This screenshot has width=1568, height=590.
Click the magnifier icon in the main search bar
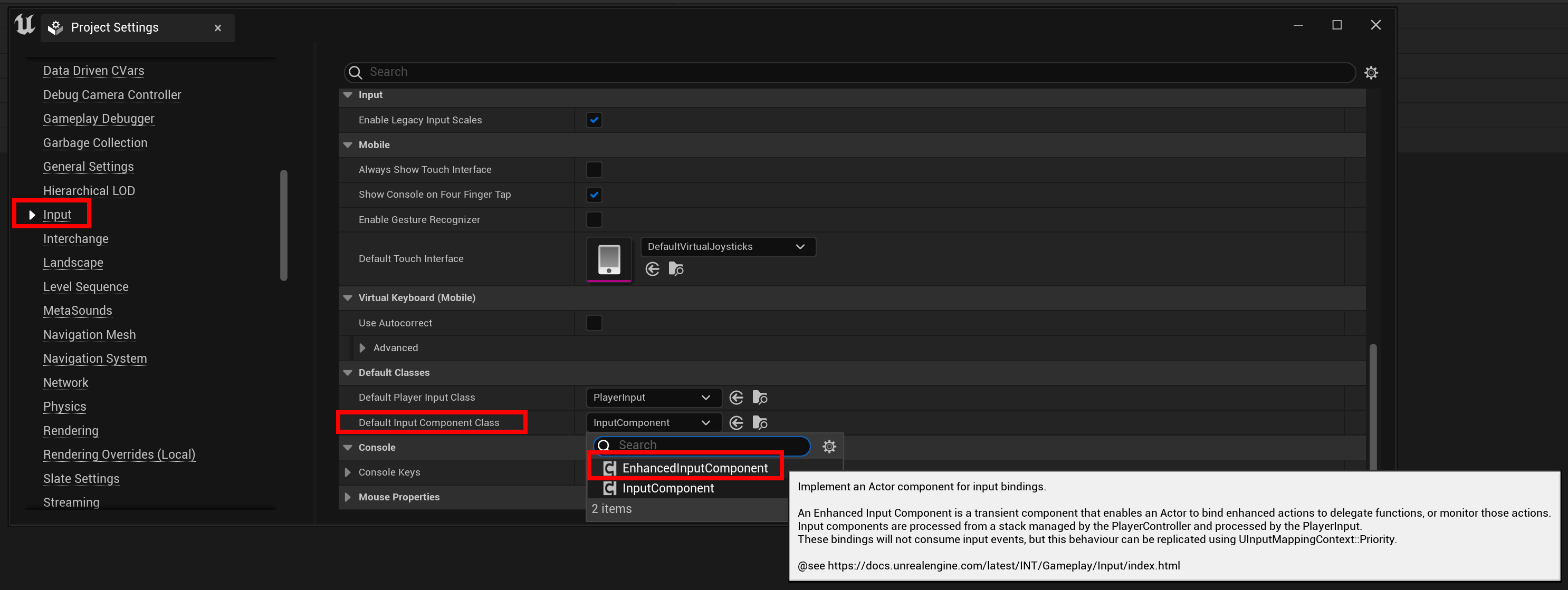[x=356, y=72]
